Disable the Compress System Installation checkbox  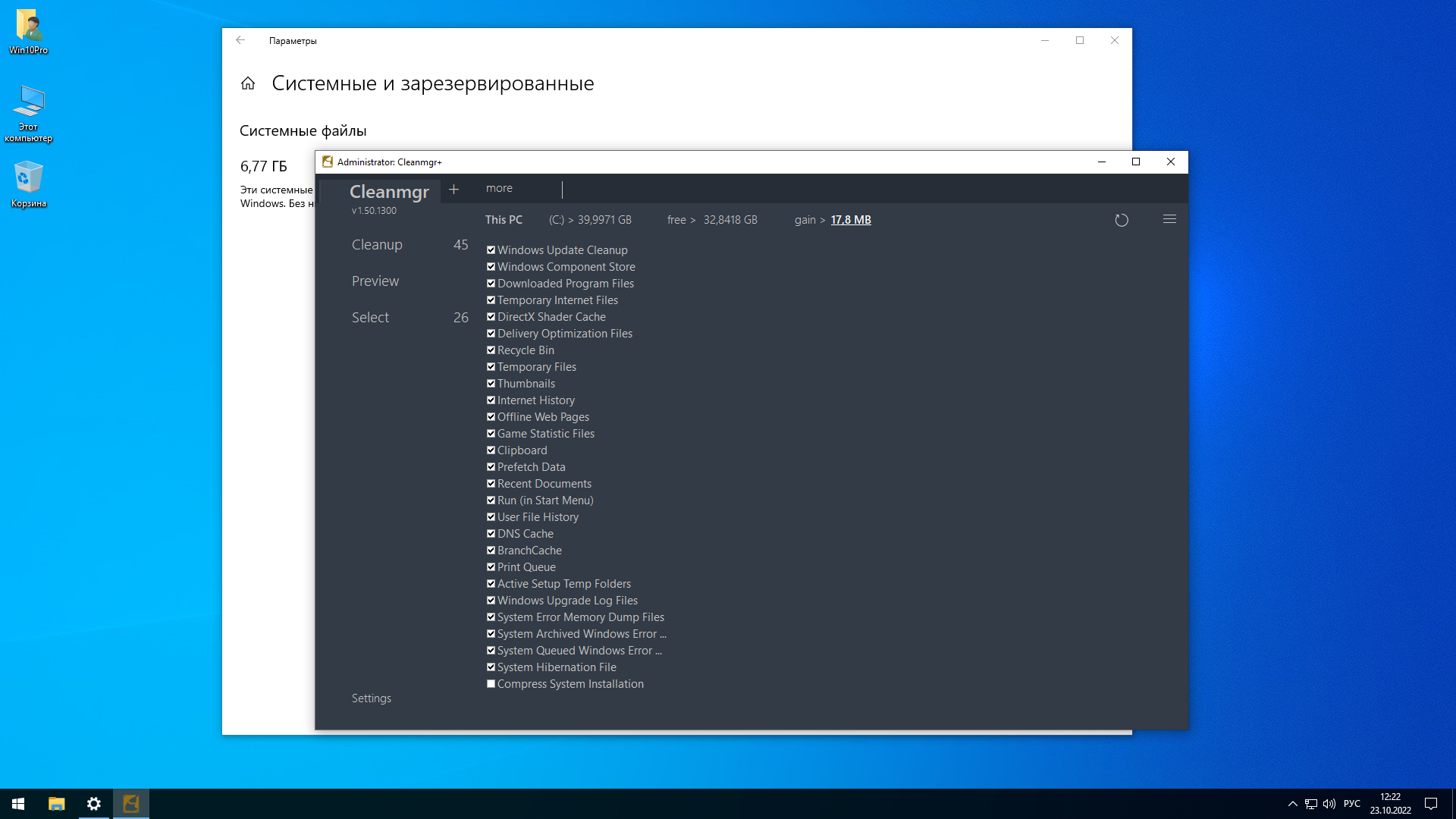point(491,683)
